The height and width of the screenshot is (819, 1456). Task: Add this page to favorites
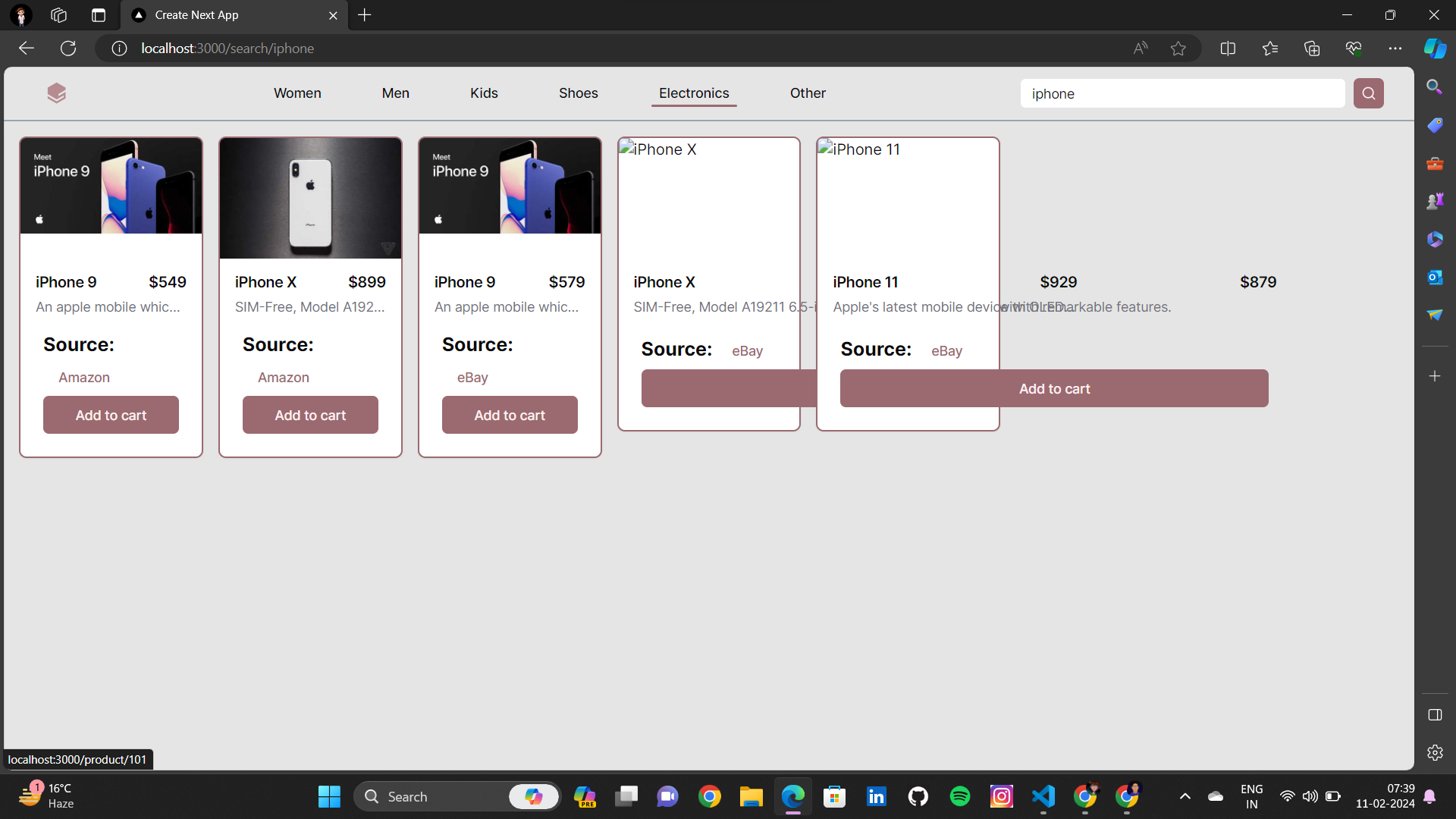coord(1178,49)
